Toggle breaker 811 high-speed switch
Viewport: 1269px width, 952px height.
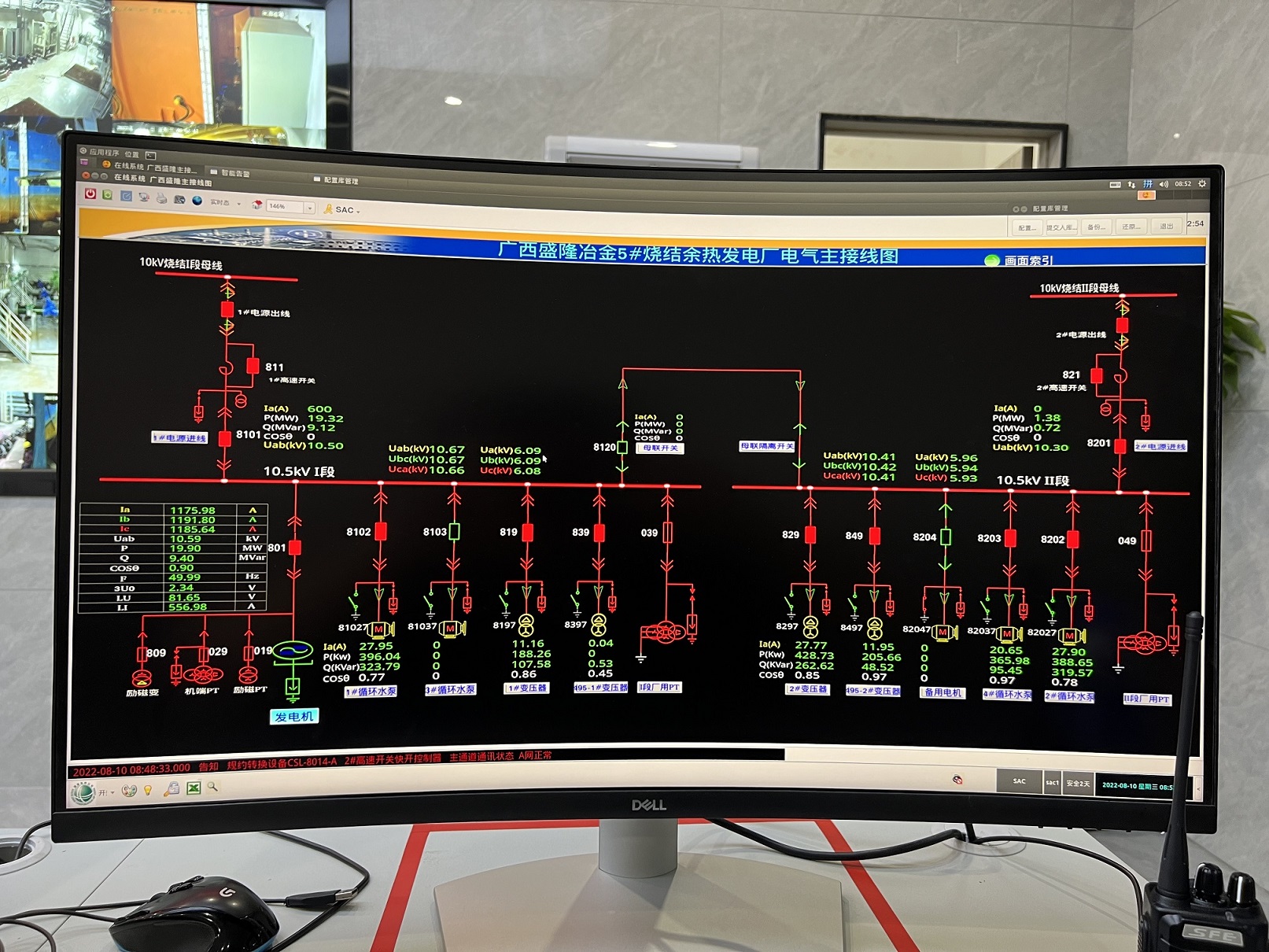[253, 366]
